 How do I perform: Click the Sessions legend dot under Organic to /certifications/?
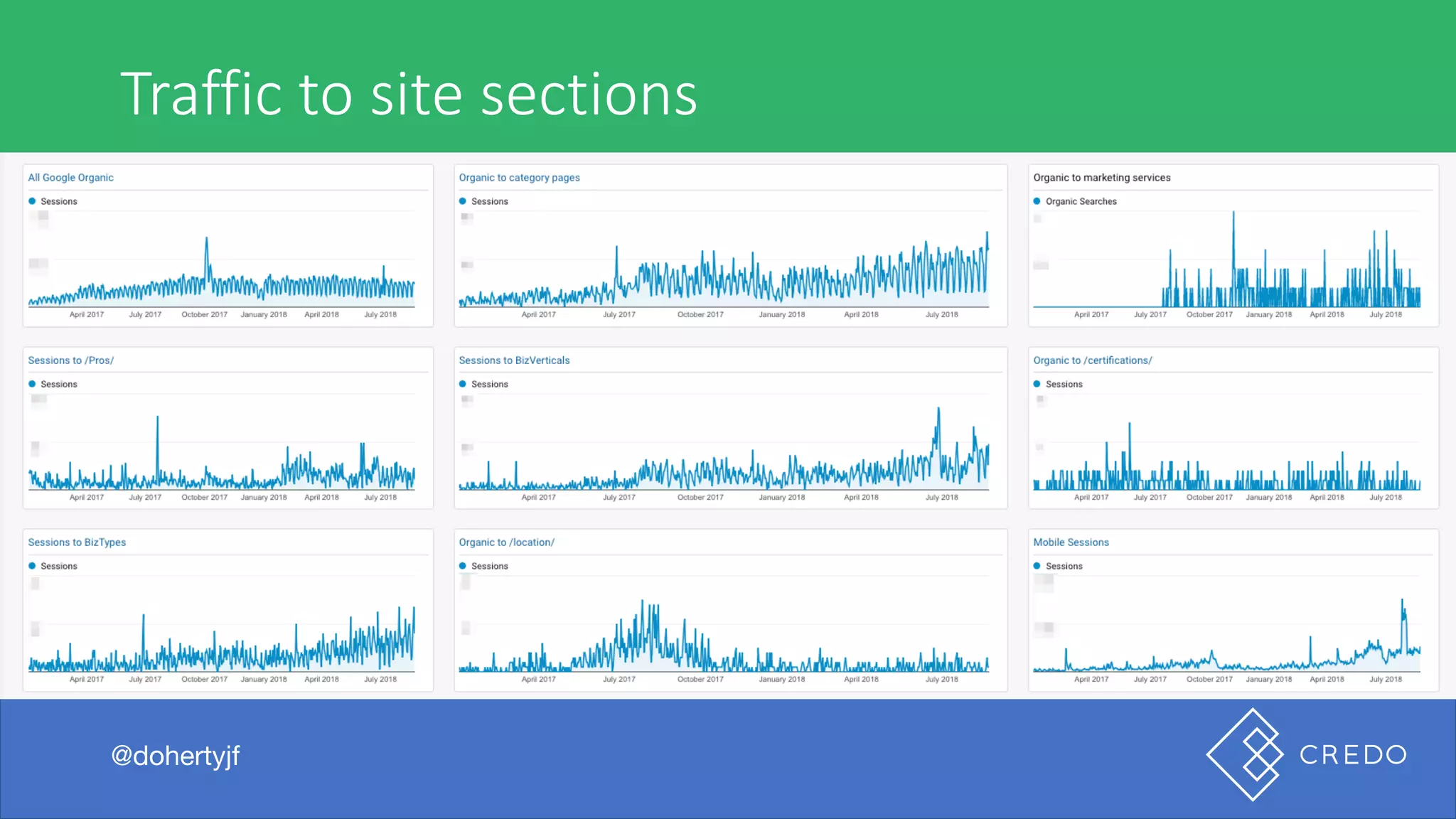tap(1037, 384)
